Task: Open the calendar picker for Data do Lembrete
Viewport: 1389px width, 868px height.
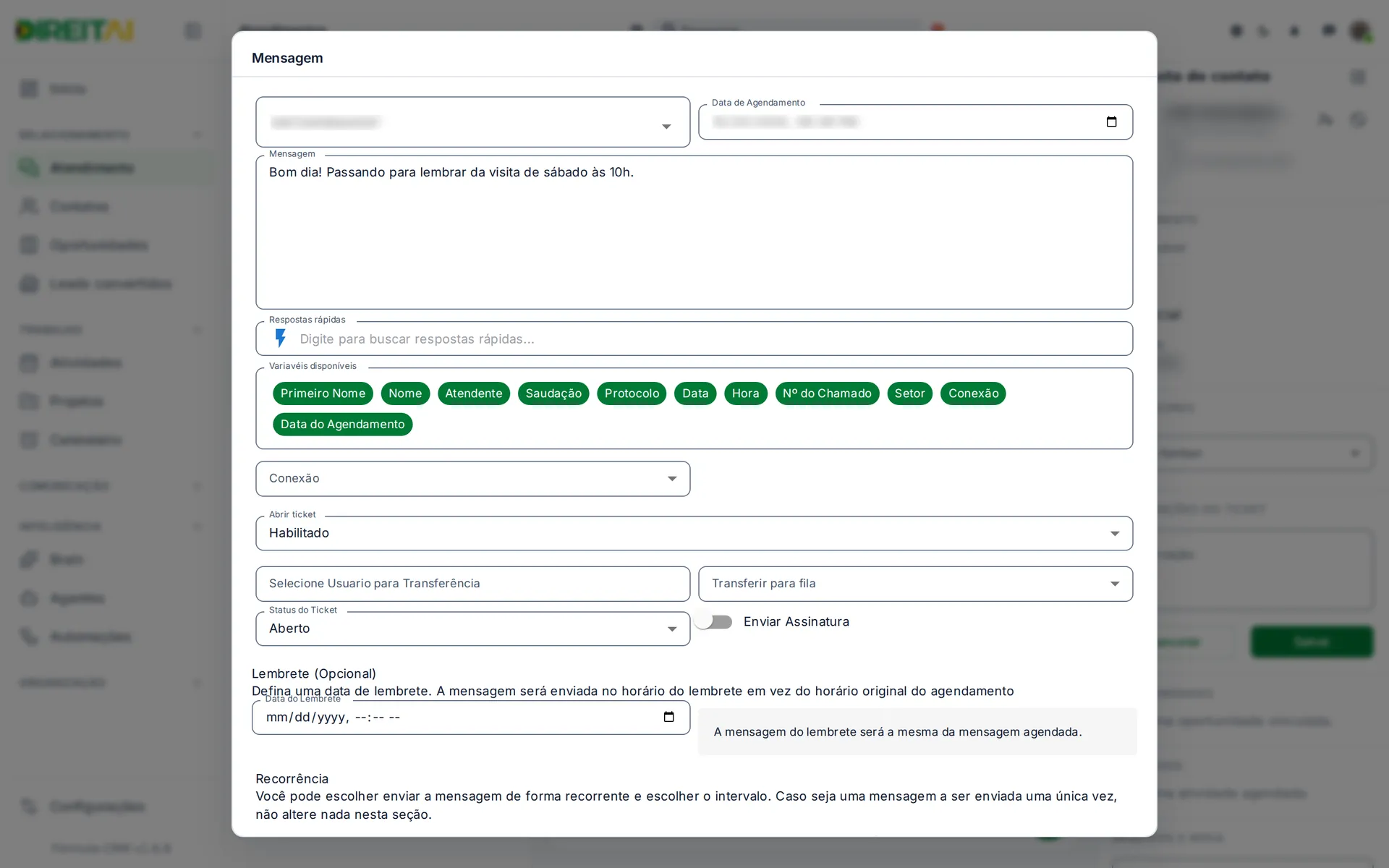Action: (668, 717)
